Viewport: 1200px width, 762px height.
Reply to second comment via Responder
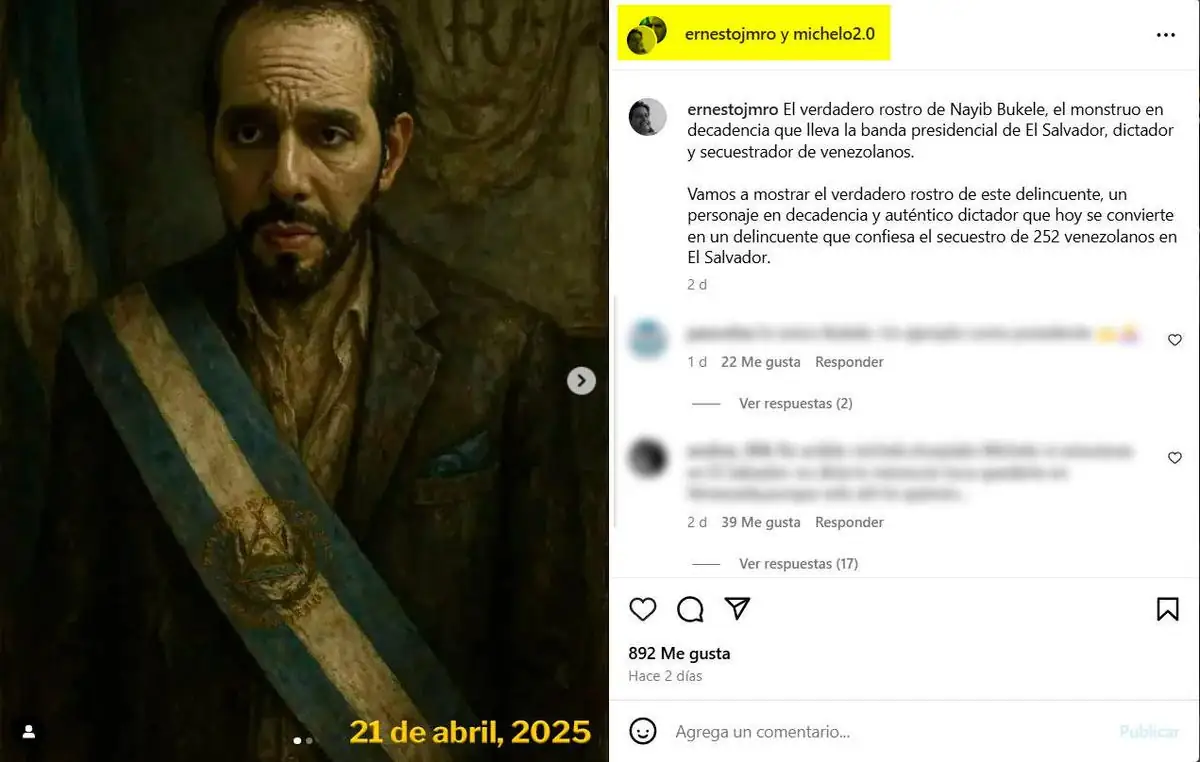click(849, 522)
